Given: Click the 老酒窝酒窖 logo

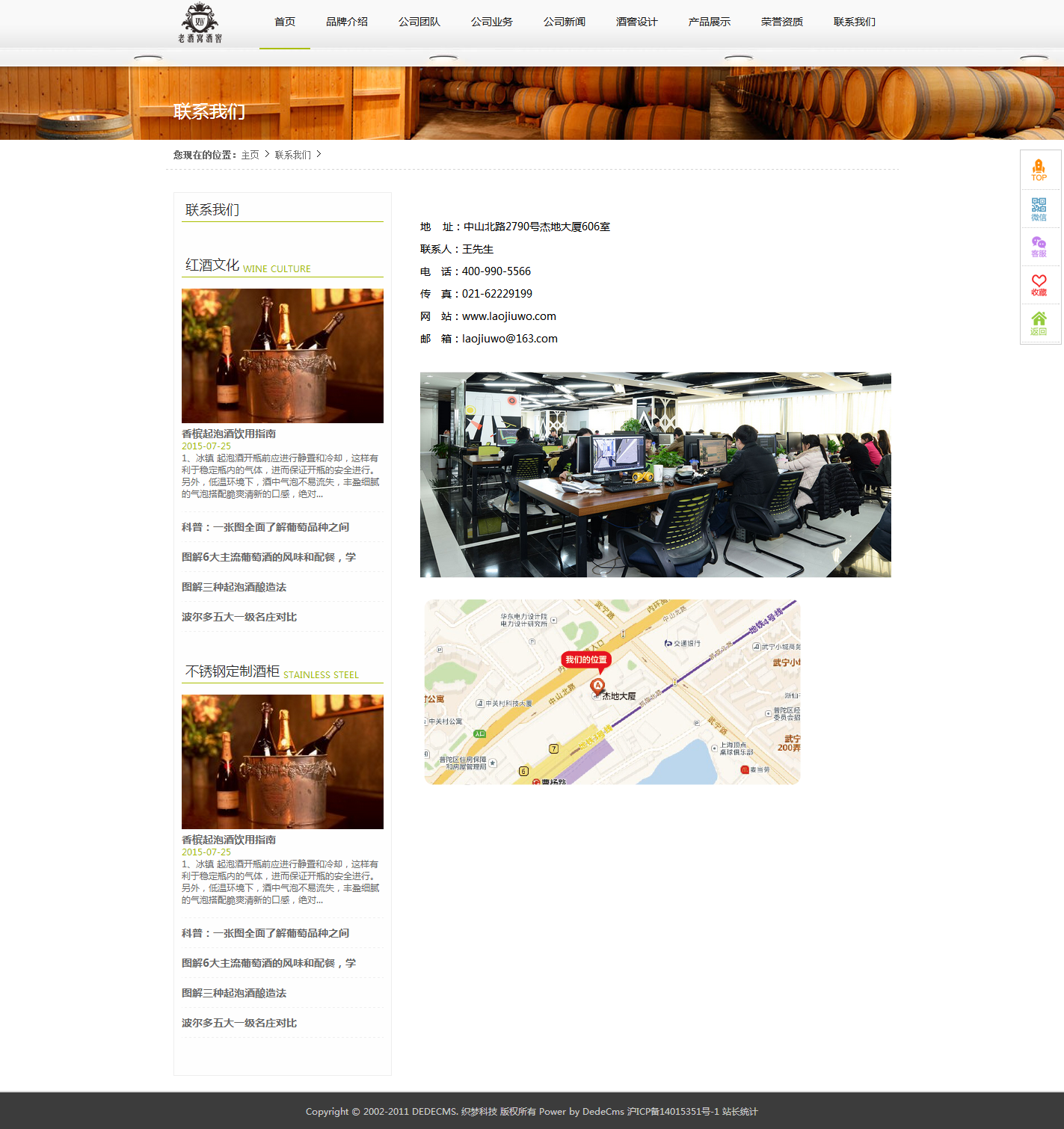Looking at the screenshot, I should (200, 23).
